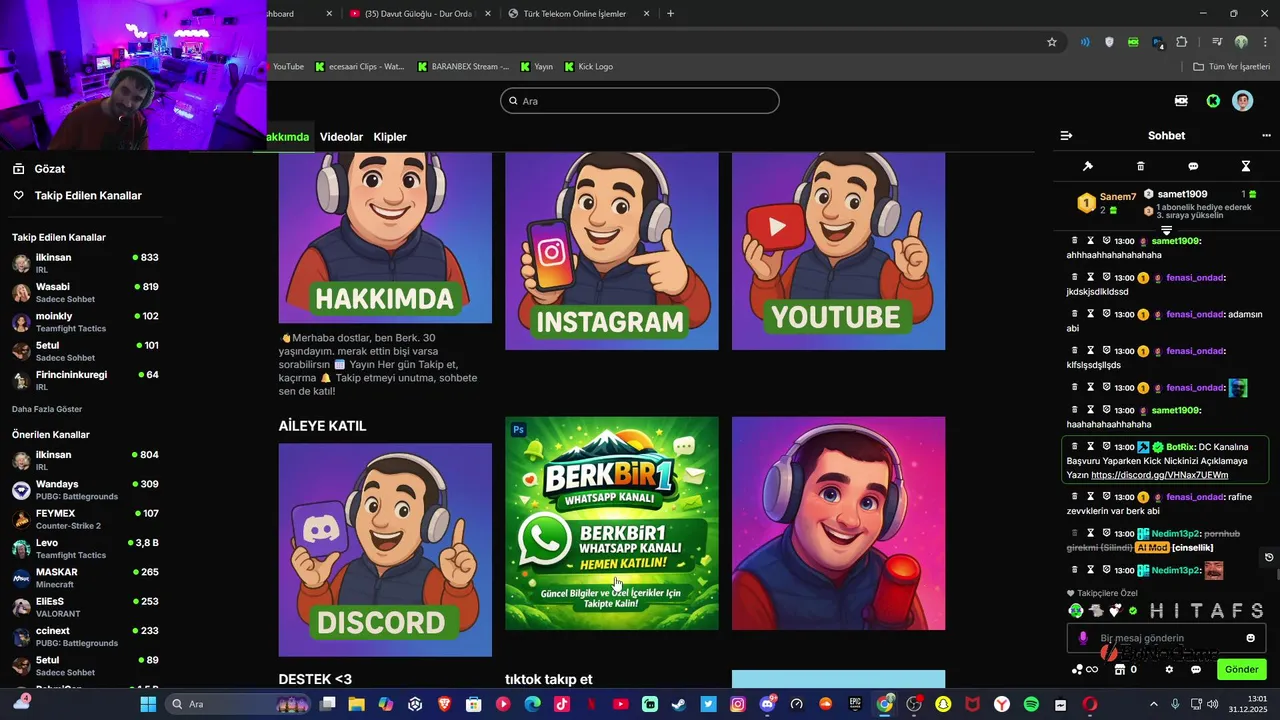
Task: Select the Hakkımda tab
Action: (288, 137)
